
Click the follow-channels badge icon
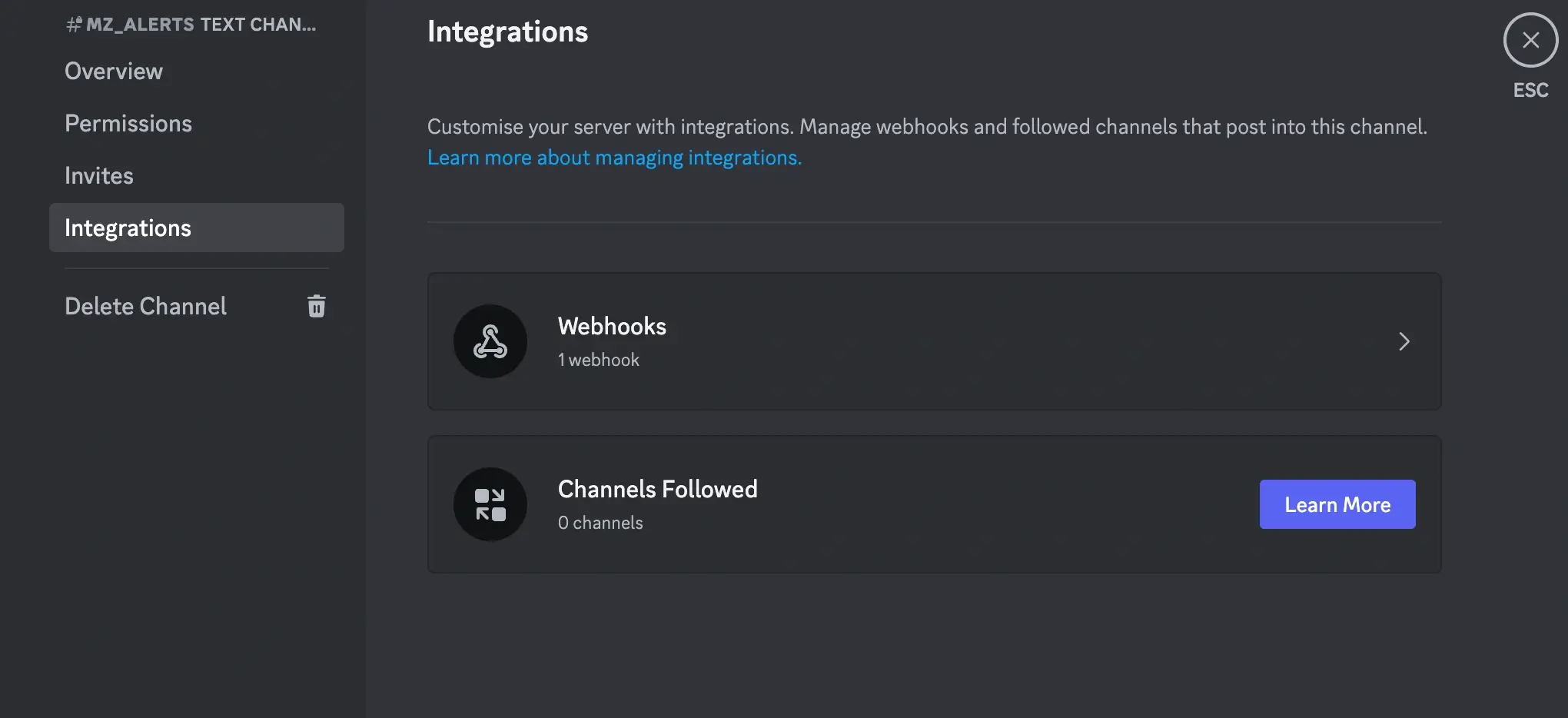(x=490, y=504)
